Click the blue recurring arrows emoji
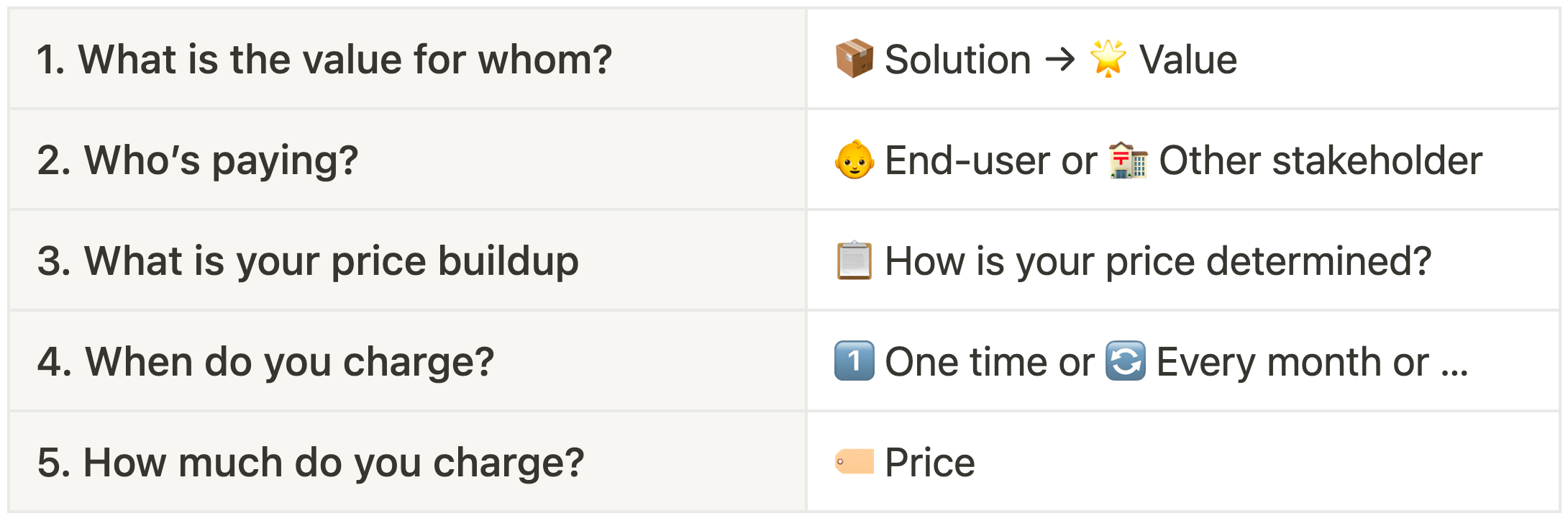Screen dimensions: 1568x521 pyautogui.click(x=1125, y=361)
